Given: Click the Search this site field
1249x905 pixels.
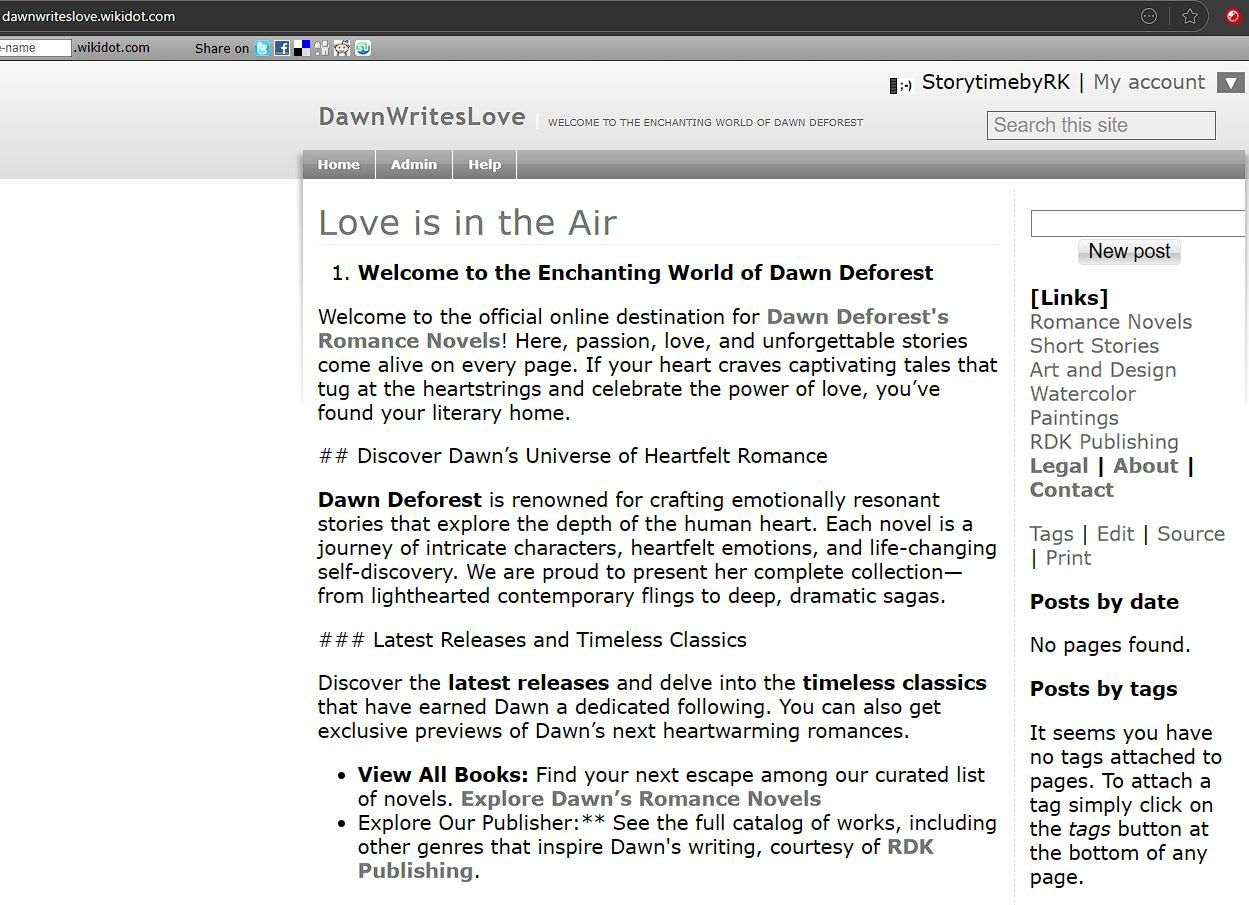Looking at the screenshot, I should 1100,125.
